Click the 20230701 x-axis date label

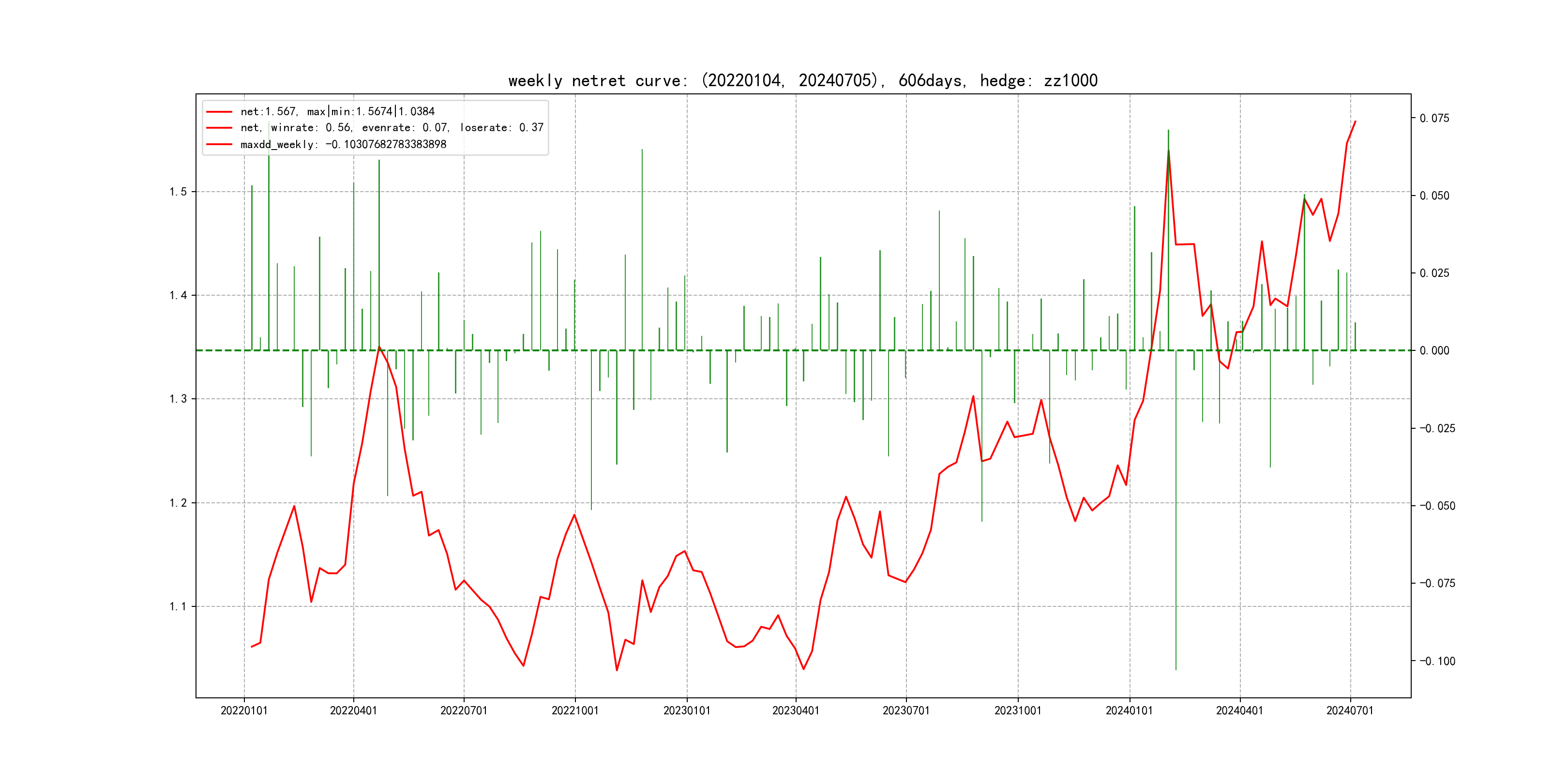click(906, 711)
